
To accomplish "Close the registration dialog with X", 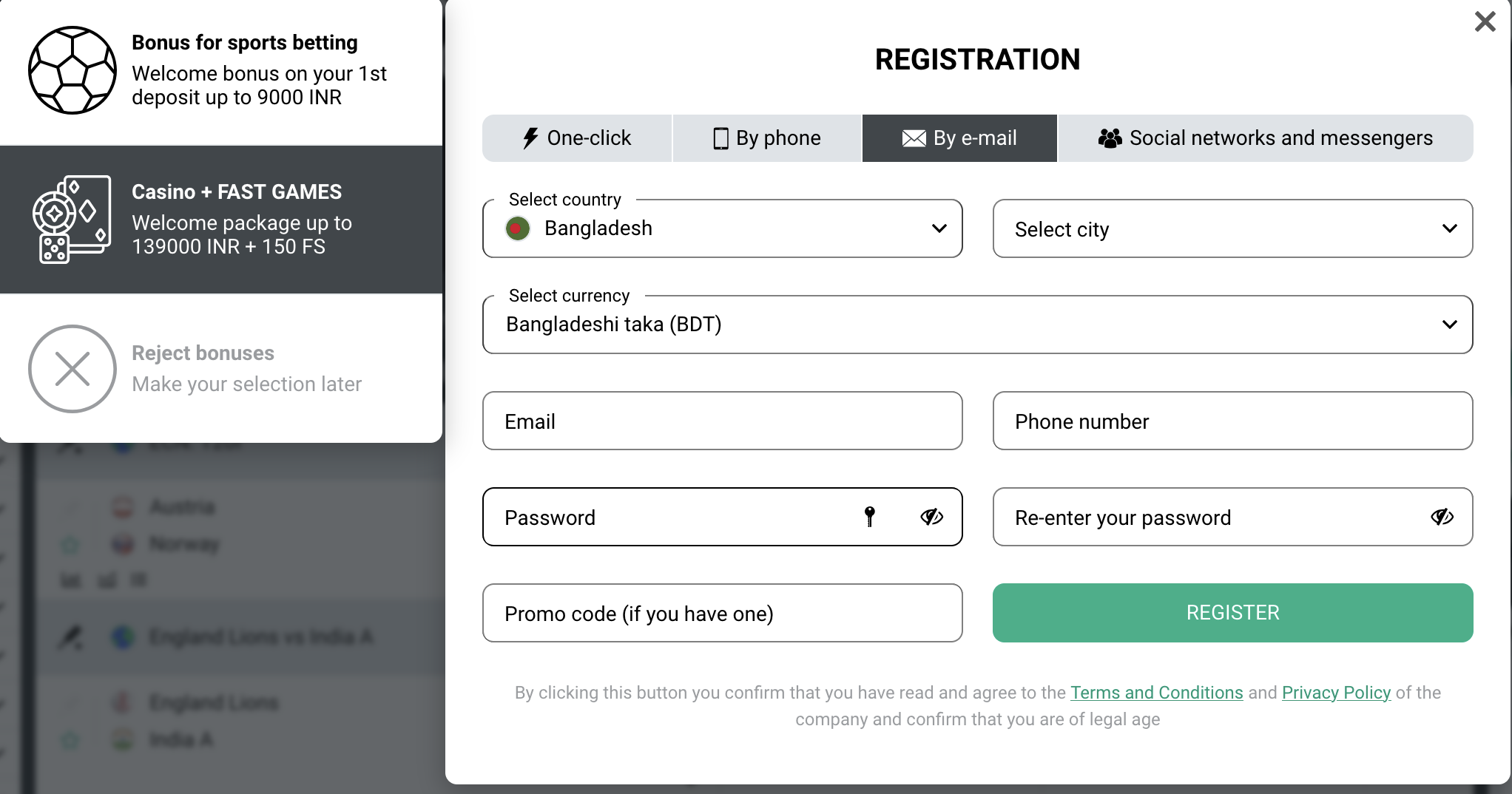I will tap(1485, 21).
